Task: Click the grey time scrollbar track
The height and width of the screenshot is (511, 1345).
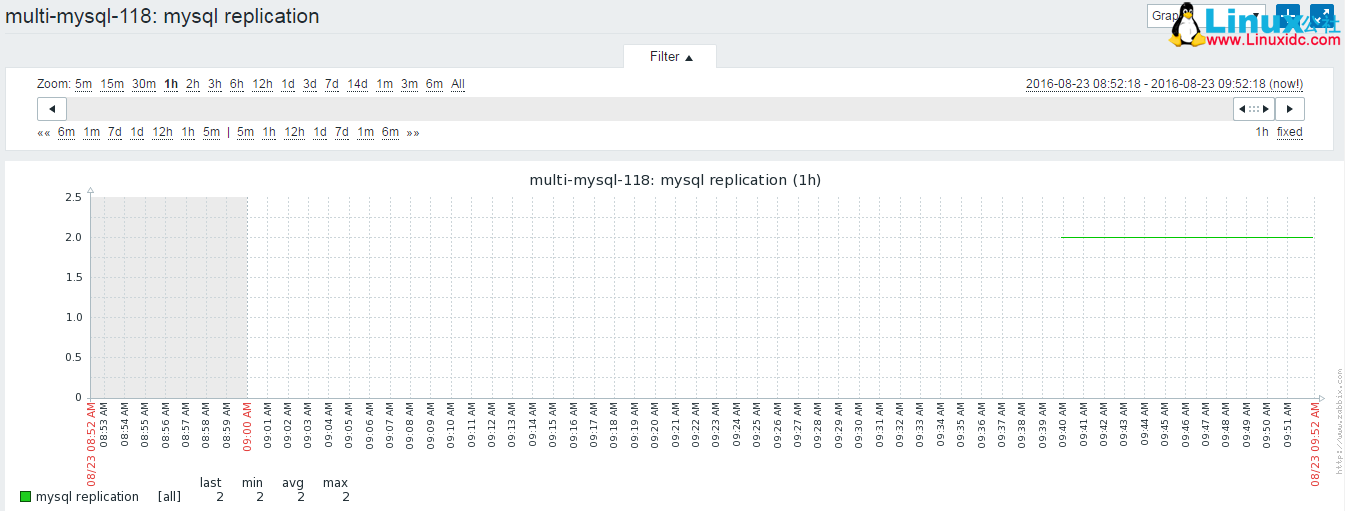Action: pyautogui.click(x=650, y=109)
